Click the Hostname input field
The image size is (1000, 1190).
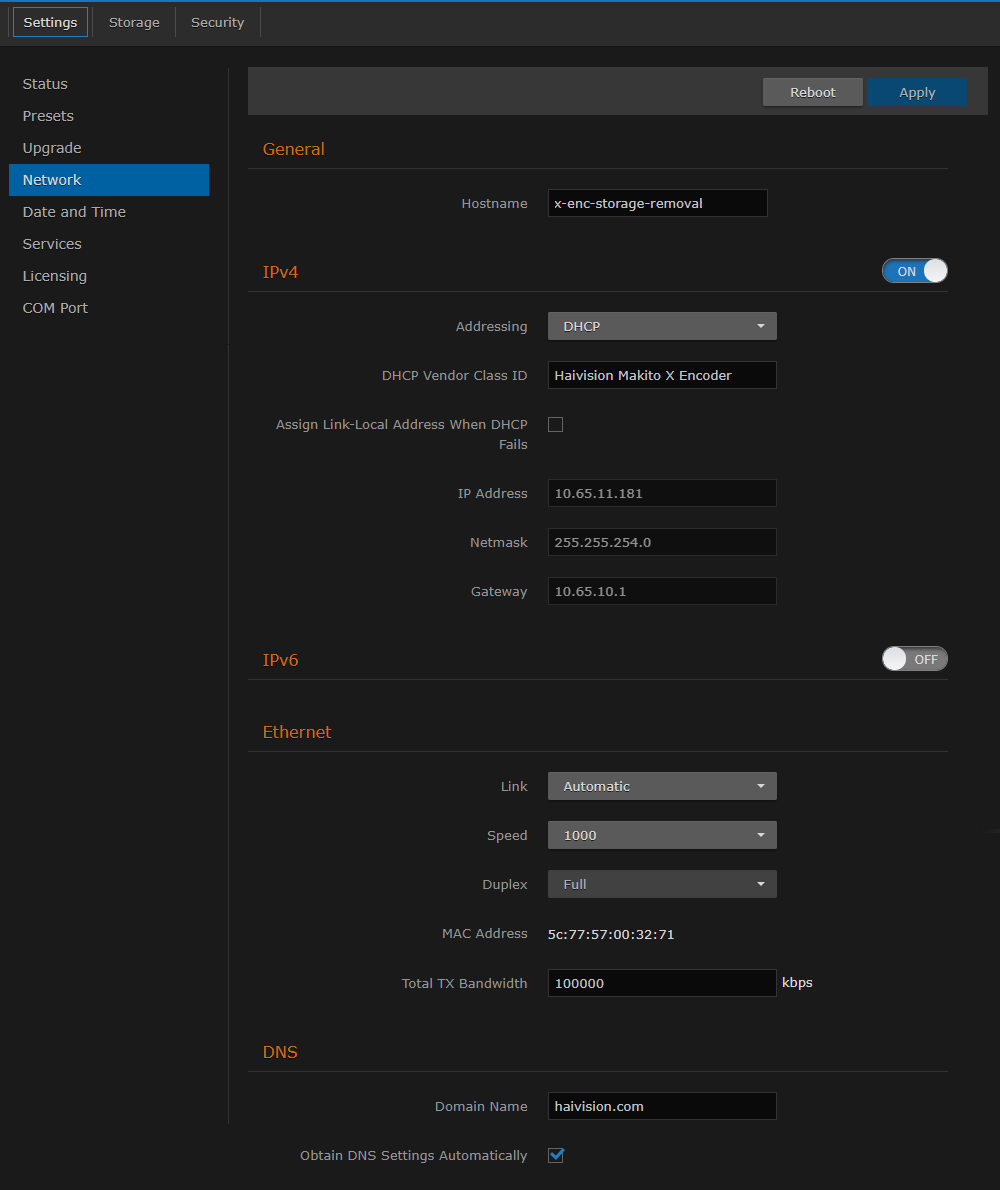[x=657, y=202]
